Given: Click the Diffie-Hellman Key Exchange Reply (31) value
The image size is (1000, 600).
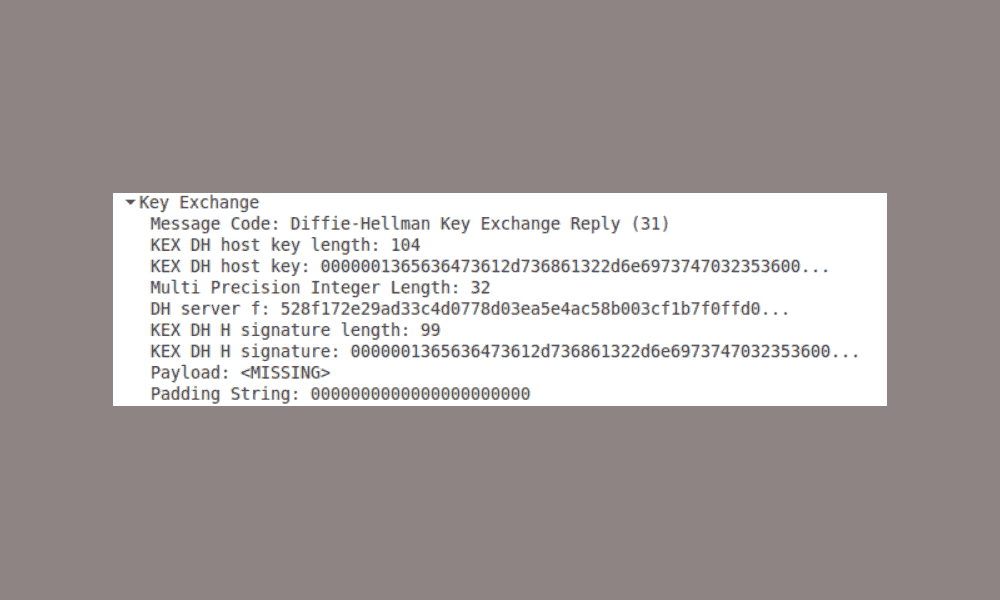Looking at the screenshot, I should (x=480, y=224).
